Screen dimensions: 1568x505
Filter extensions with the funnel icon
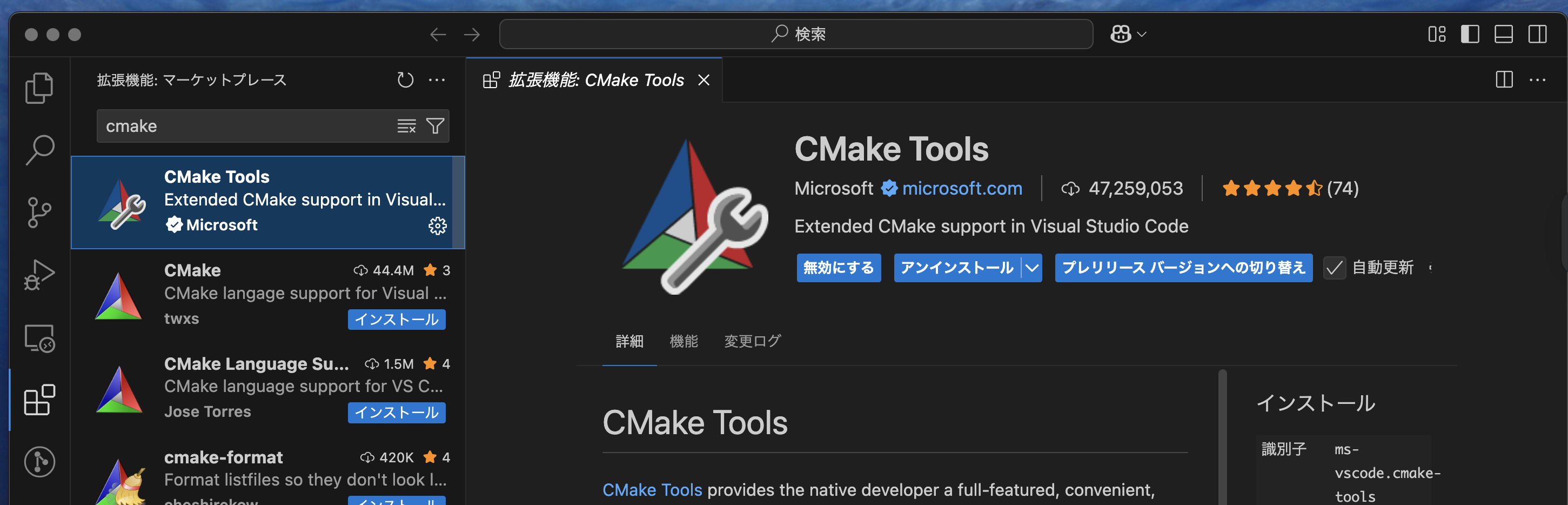click(434, 126)
